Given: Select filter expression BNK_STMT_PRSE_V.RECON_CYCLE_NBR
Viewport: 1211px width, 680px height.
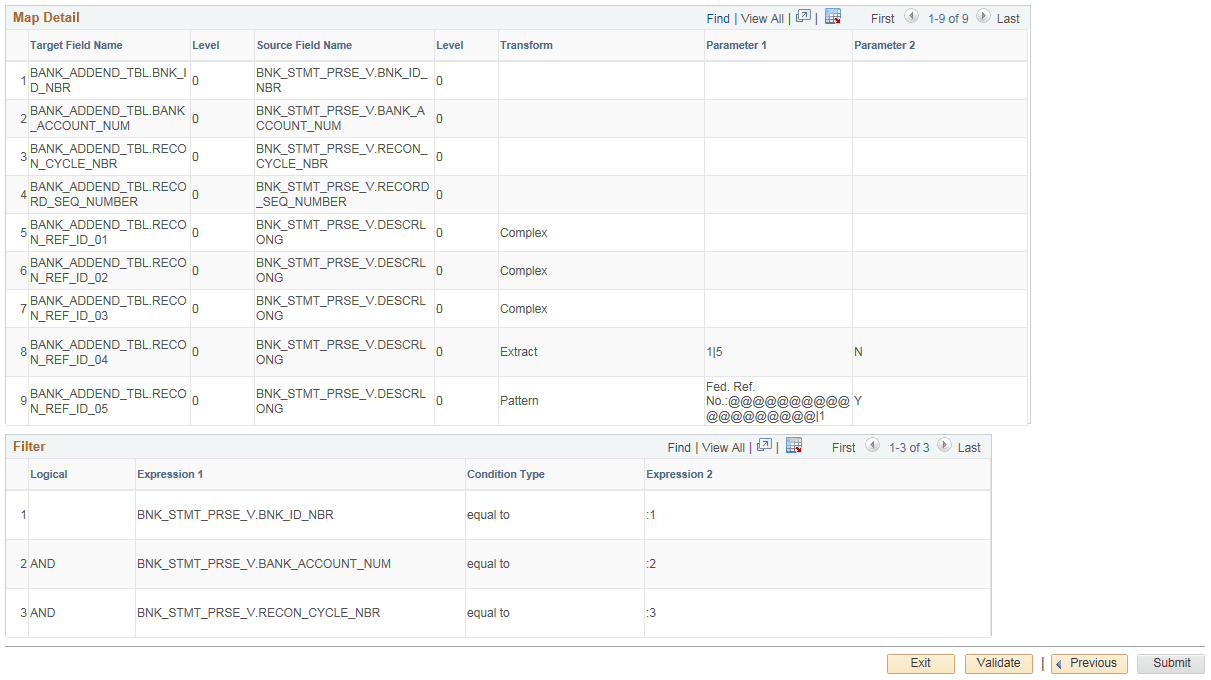Looking at the screenshot, I should click(259, 613).
